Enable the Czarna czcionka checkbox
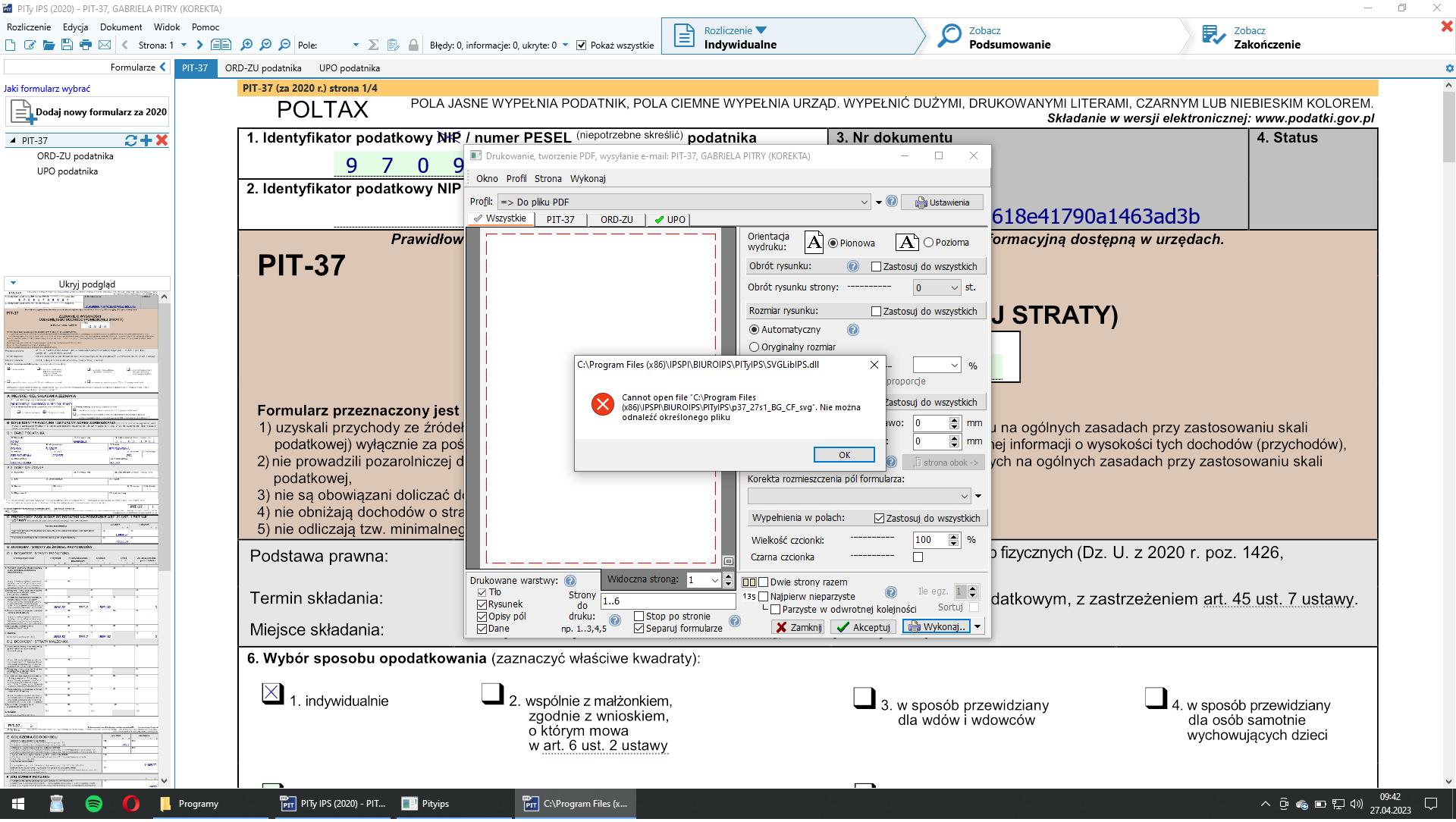Viewport: 1456px width, 822px height. point(918,557)
